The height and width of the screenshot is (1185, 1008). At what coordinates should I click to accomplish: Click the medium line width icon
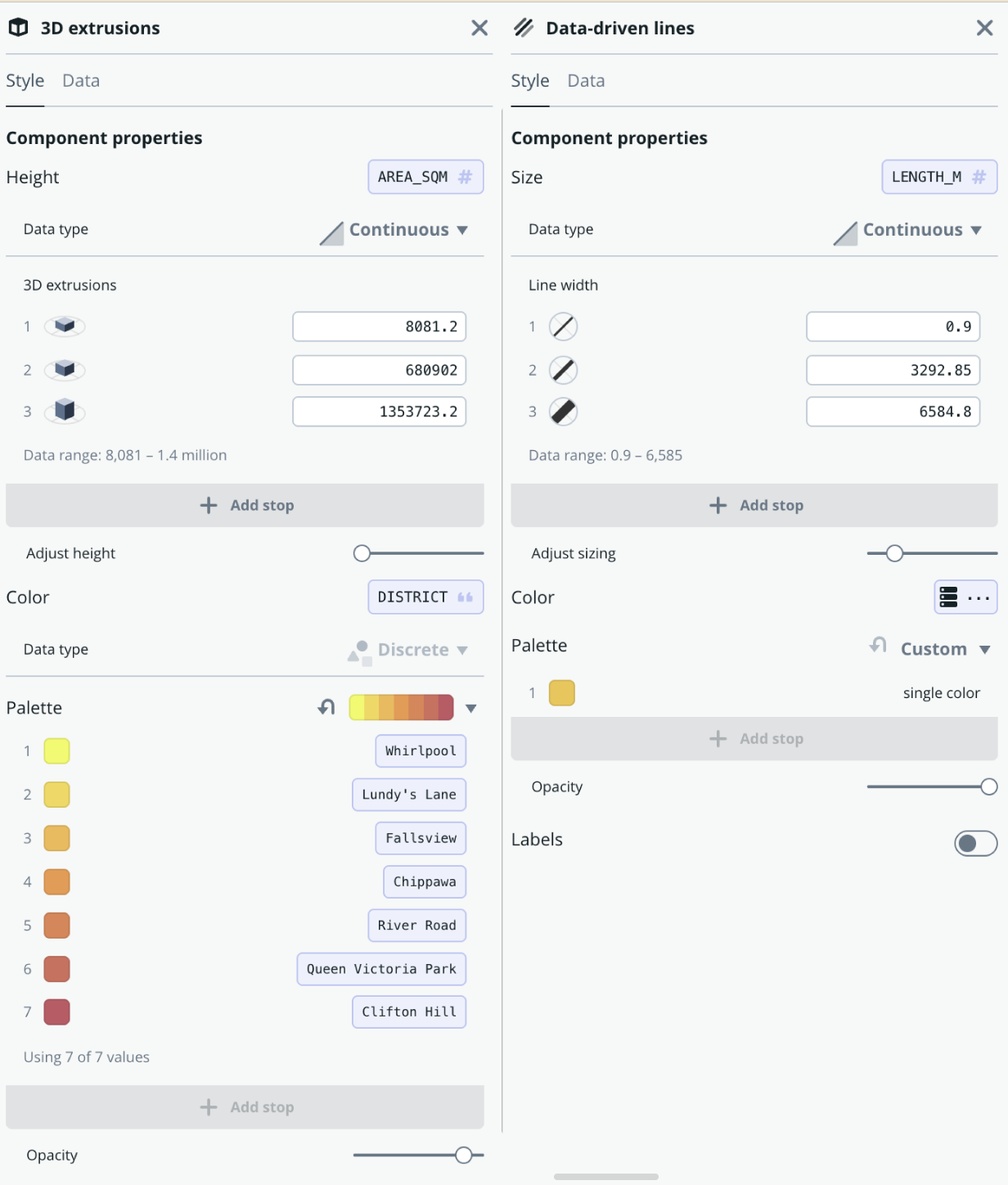tap(563, 370)
